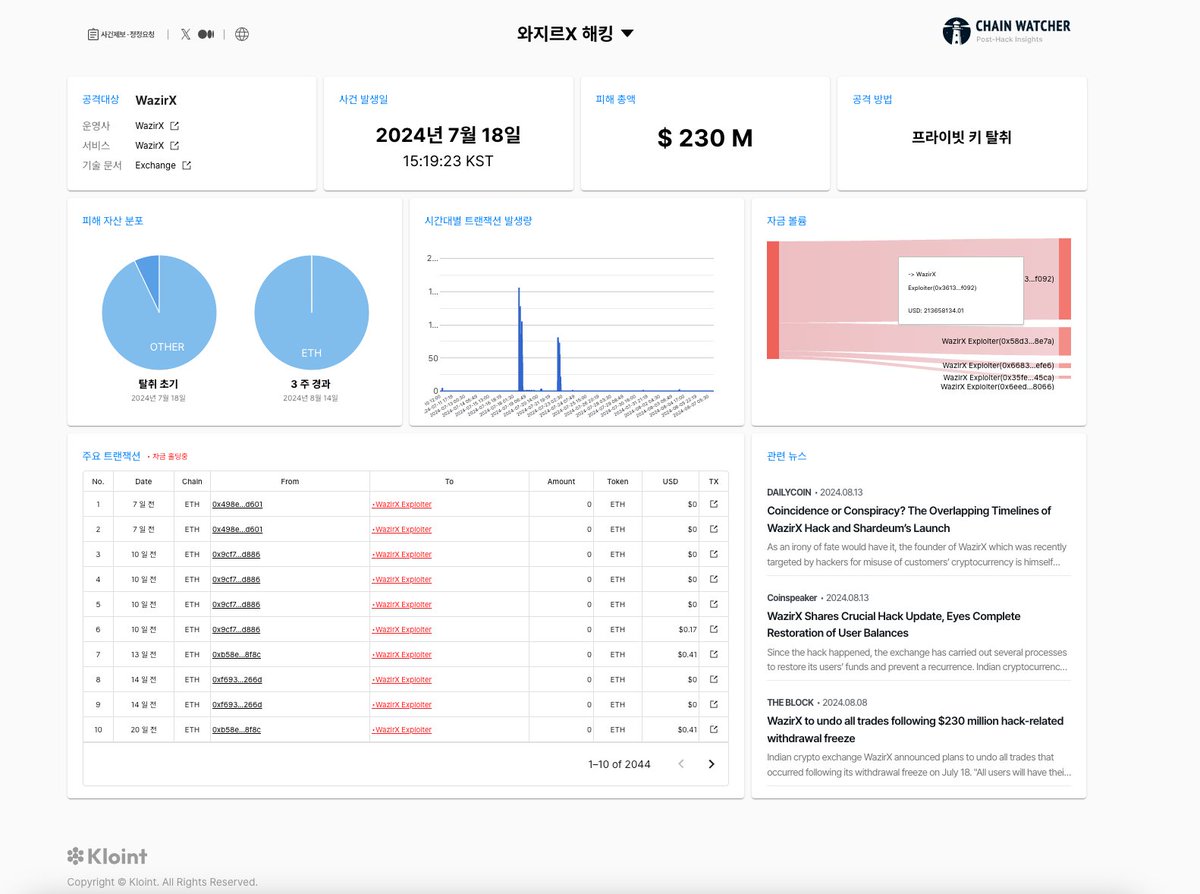
Task: Open external link next to 서비스 WazirX
Action: (x=174, y=146)
